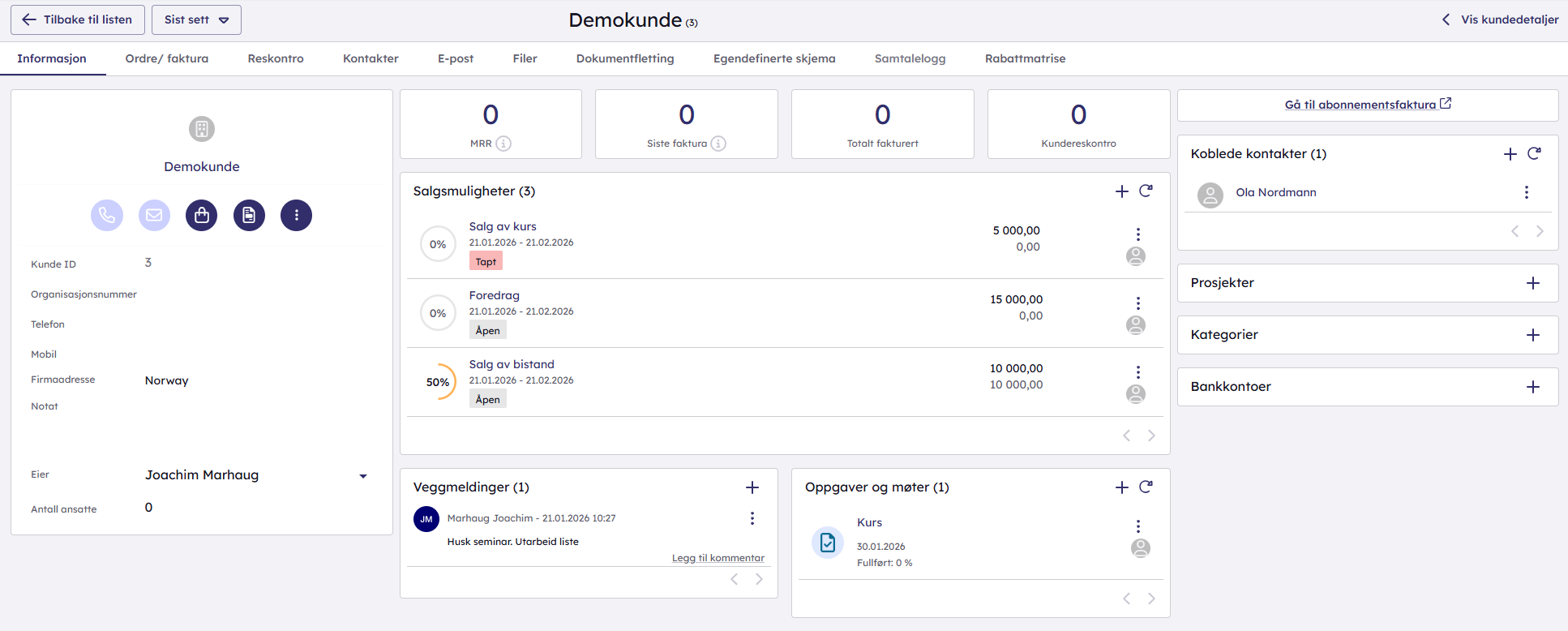Image resolution: width=1568 pixels, height=631 pixels.
Task: Add a new sales opportunity with plus icon
Action: tap(1122, 191)
